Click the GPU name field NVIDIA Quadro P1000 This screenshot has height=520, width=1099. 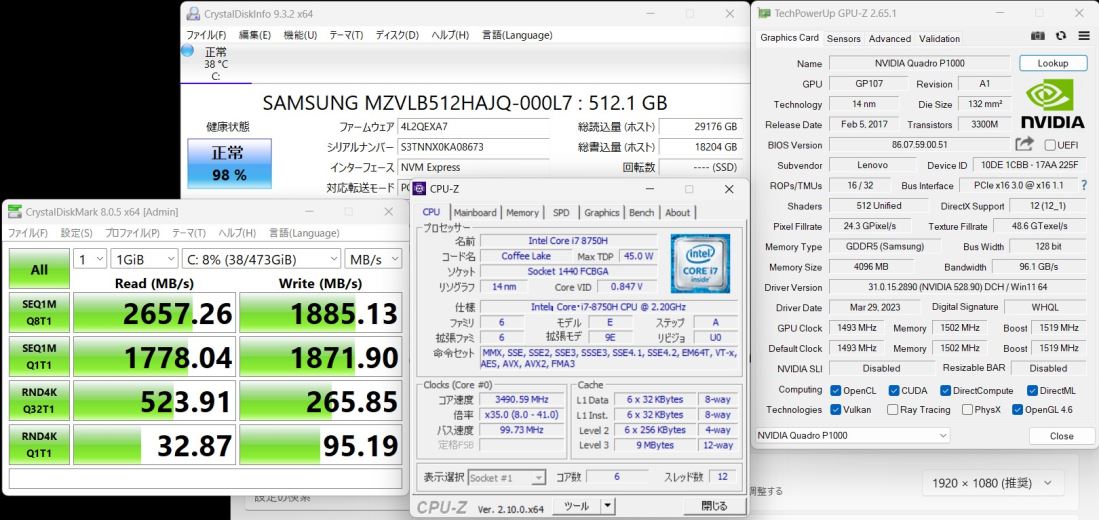click(920, 63)
